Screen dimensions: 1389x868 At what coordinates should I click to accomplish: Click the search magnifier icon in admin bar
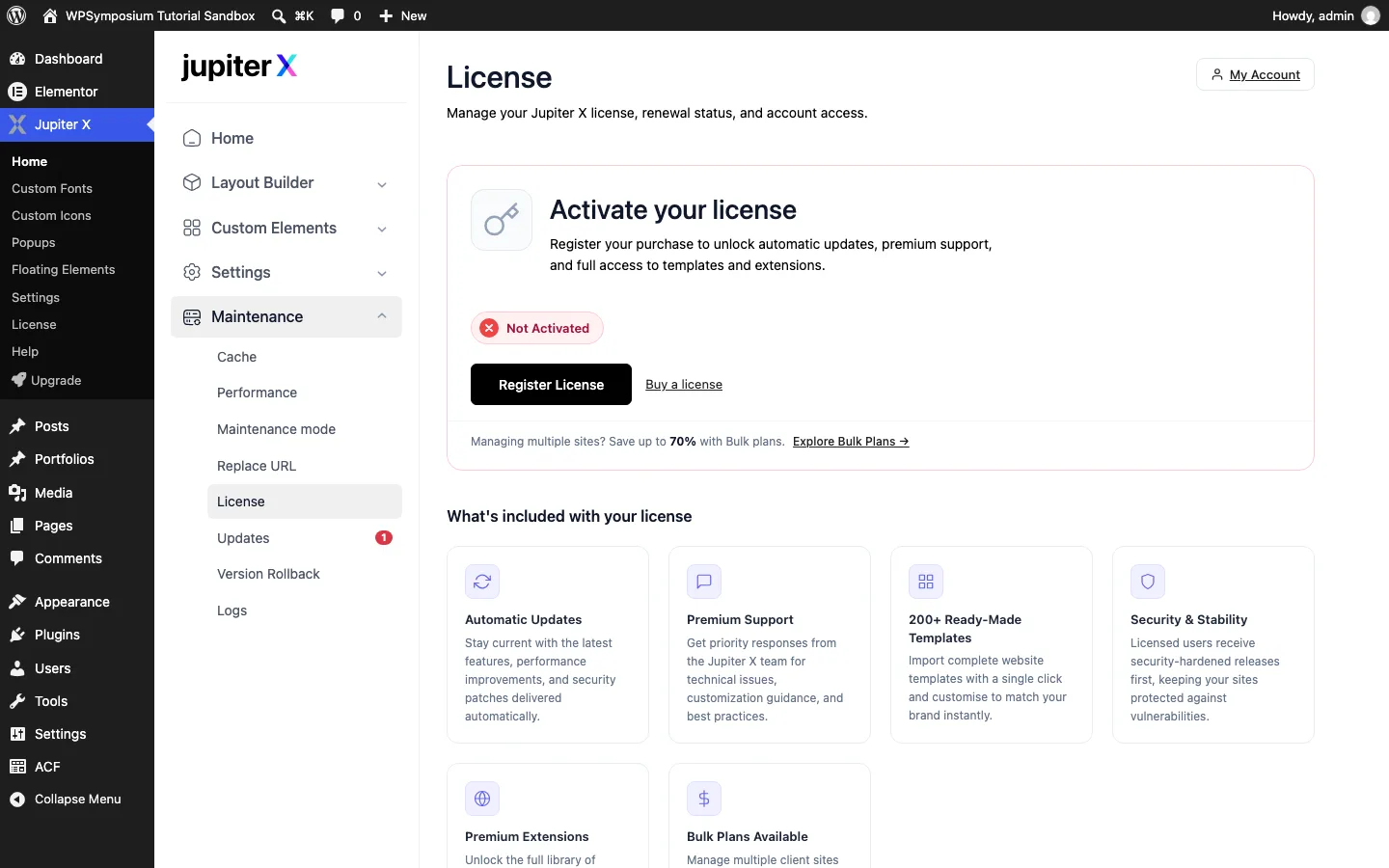click(x=279, y=15)
